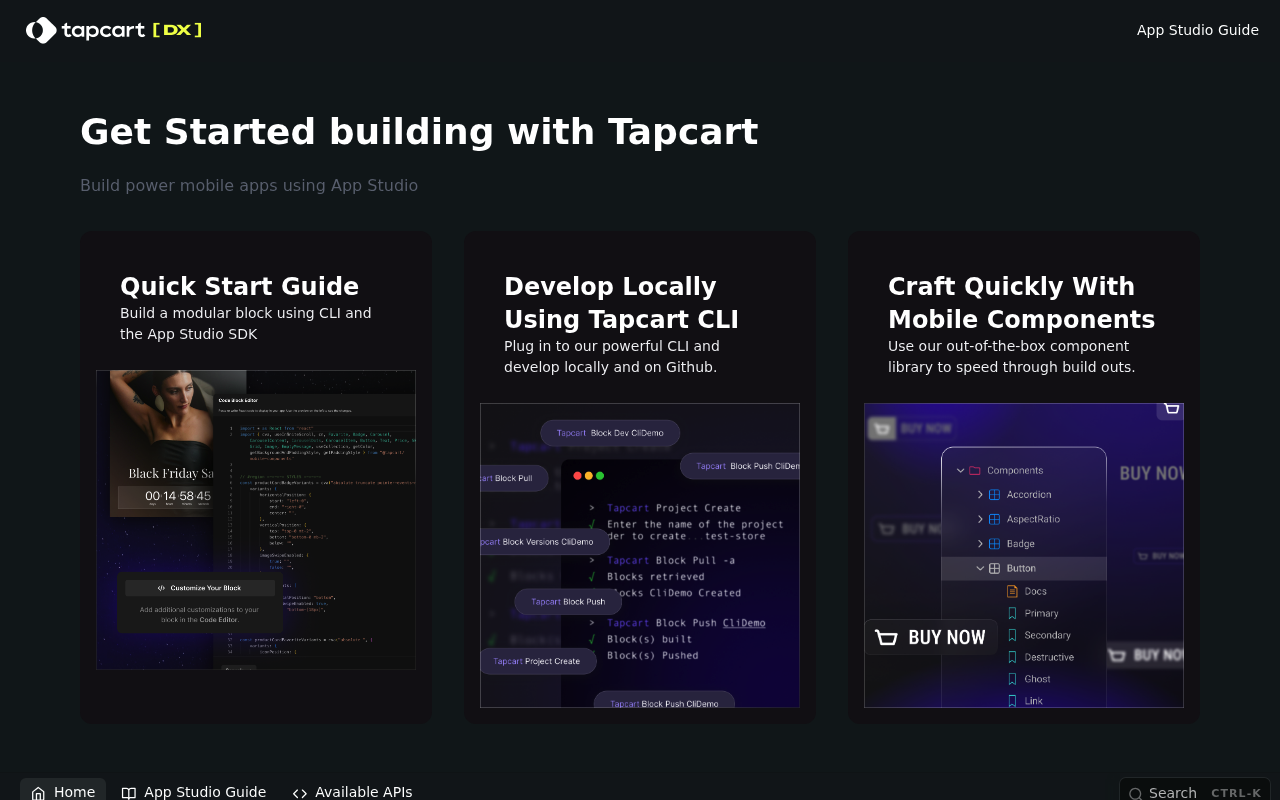
Task: Click the Search input field
Action: click(1195, 791)
